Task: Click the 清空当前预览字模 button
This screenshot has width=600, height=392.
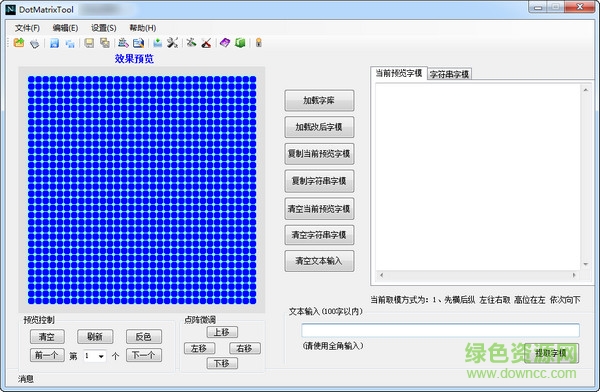Action: pos(319,209)
